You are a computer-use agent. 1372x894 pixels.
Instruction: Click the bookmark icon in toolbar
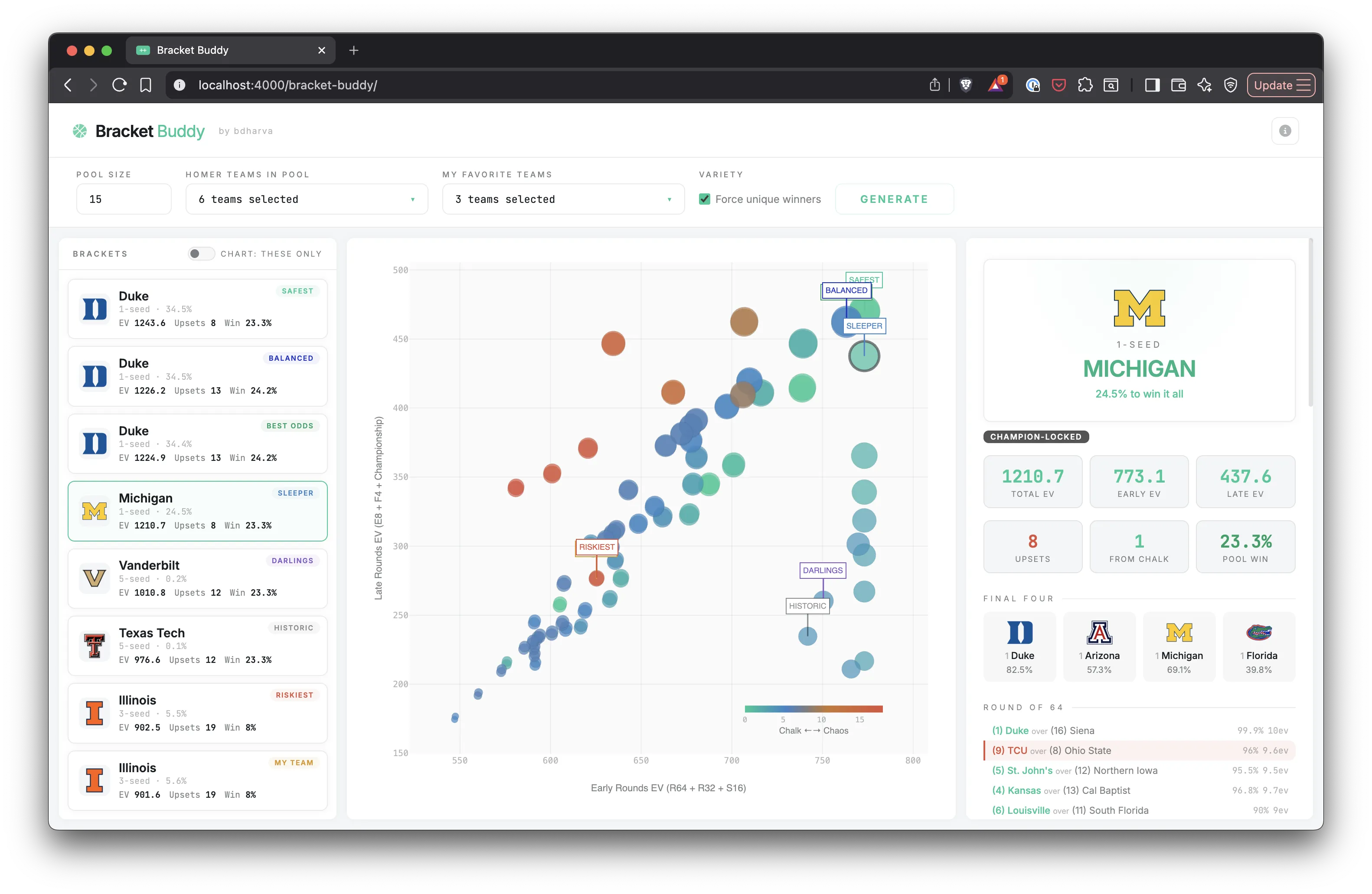tap(145, 85)
